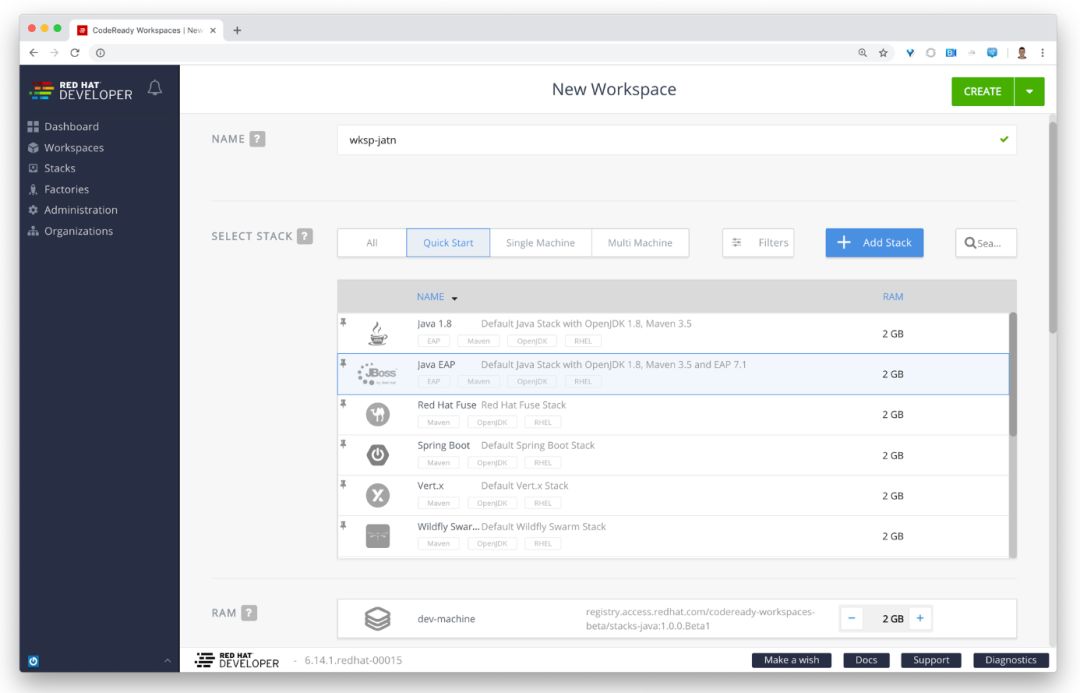The height and width of the screenshot is (693, 1080).
Task: Increase dev-machine RAM with plus button
Action: (920, 618)
